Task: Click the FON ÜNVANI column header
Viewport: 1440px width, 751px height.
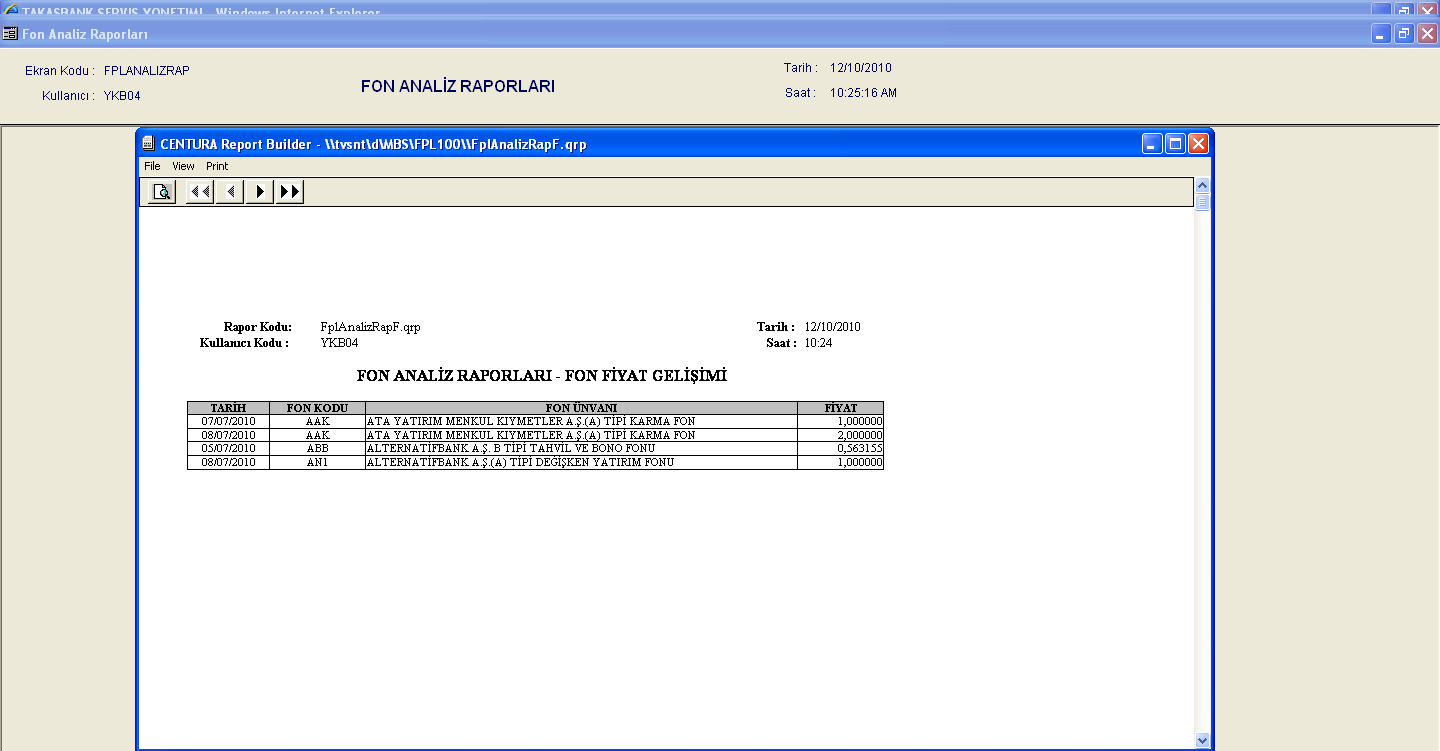Action: [x=581, y=408]
